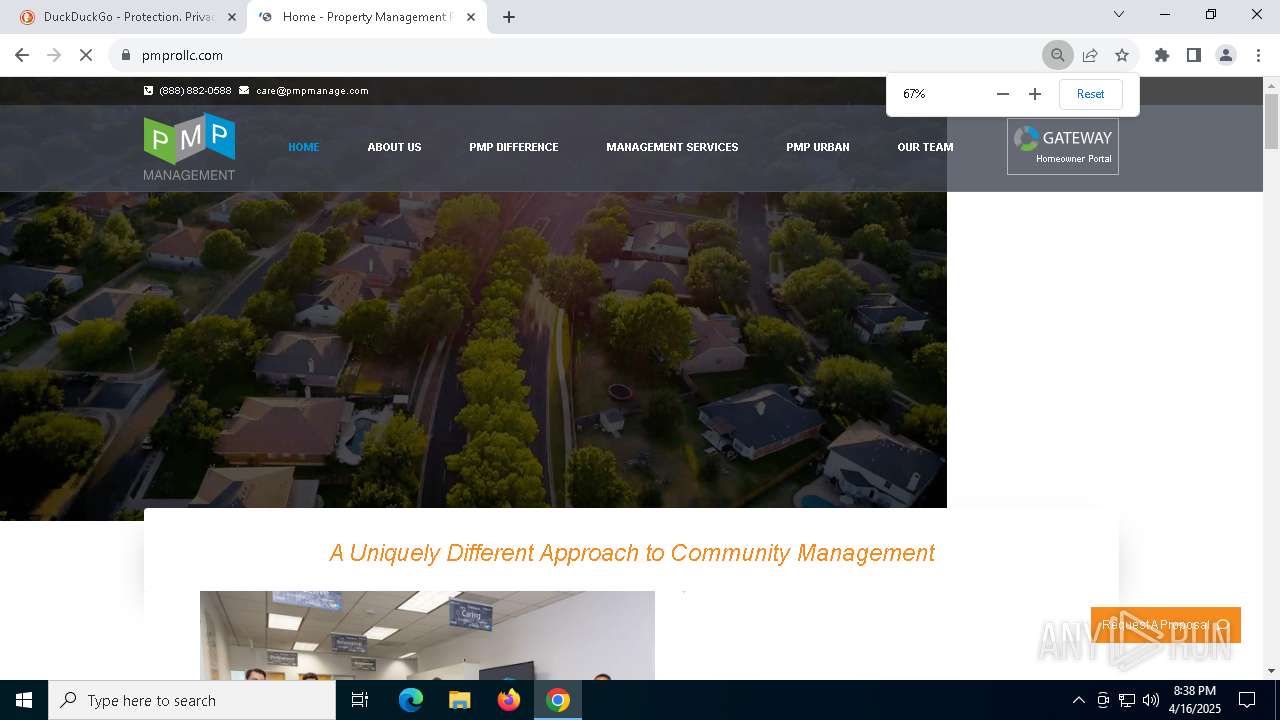The width and height of the screenshot is (1280, 720).
Task: Toggle the browser side panel
Action: click(x=1194, y=55)
